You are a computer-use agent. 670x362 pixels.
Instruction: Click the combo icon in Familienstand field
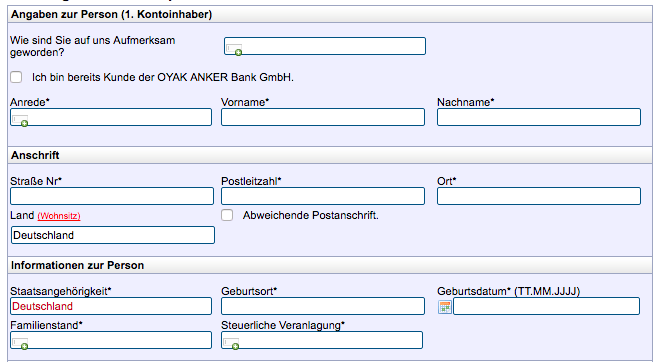tap(20, 344)
